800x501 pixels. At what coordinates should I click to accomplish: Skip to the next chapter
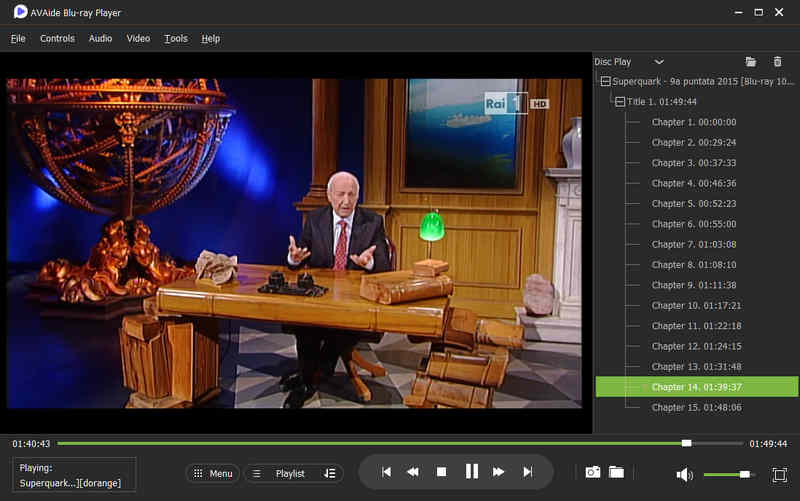click(528, 472)
